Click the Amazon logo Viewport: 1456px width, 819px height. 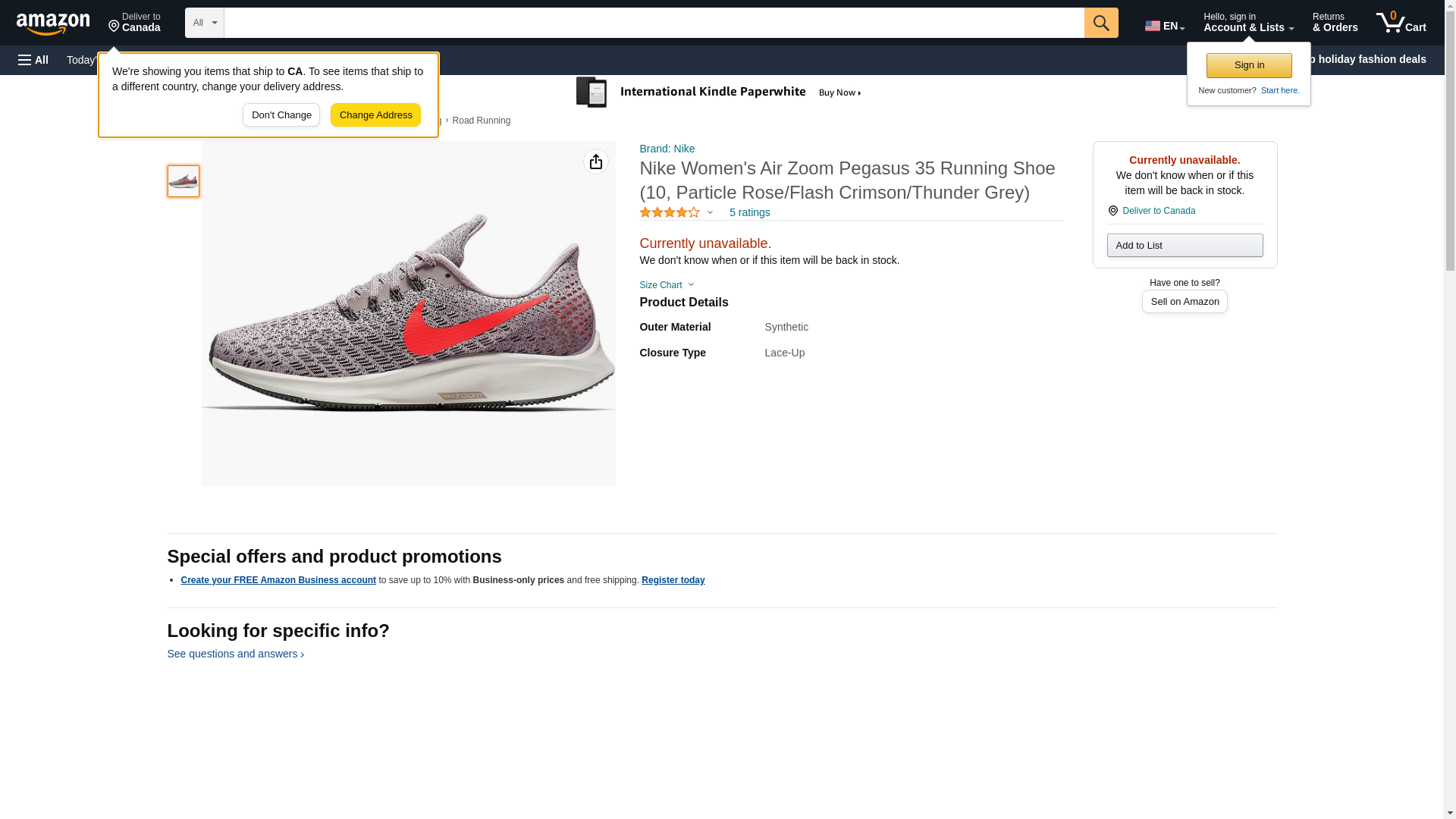point(53,24)
